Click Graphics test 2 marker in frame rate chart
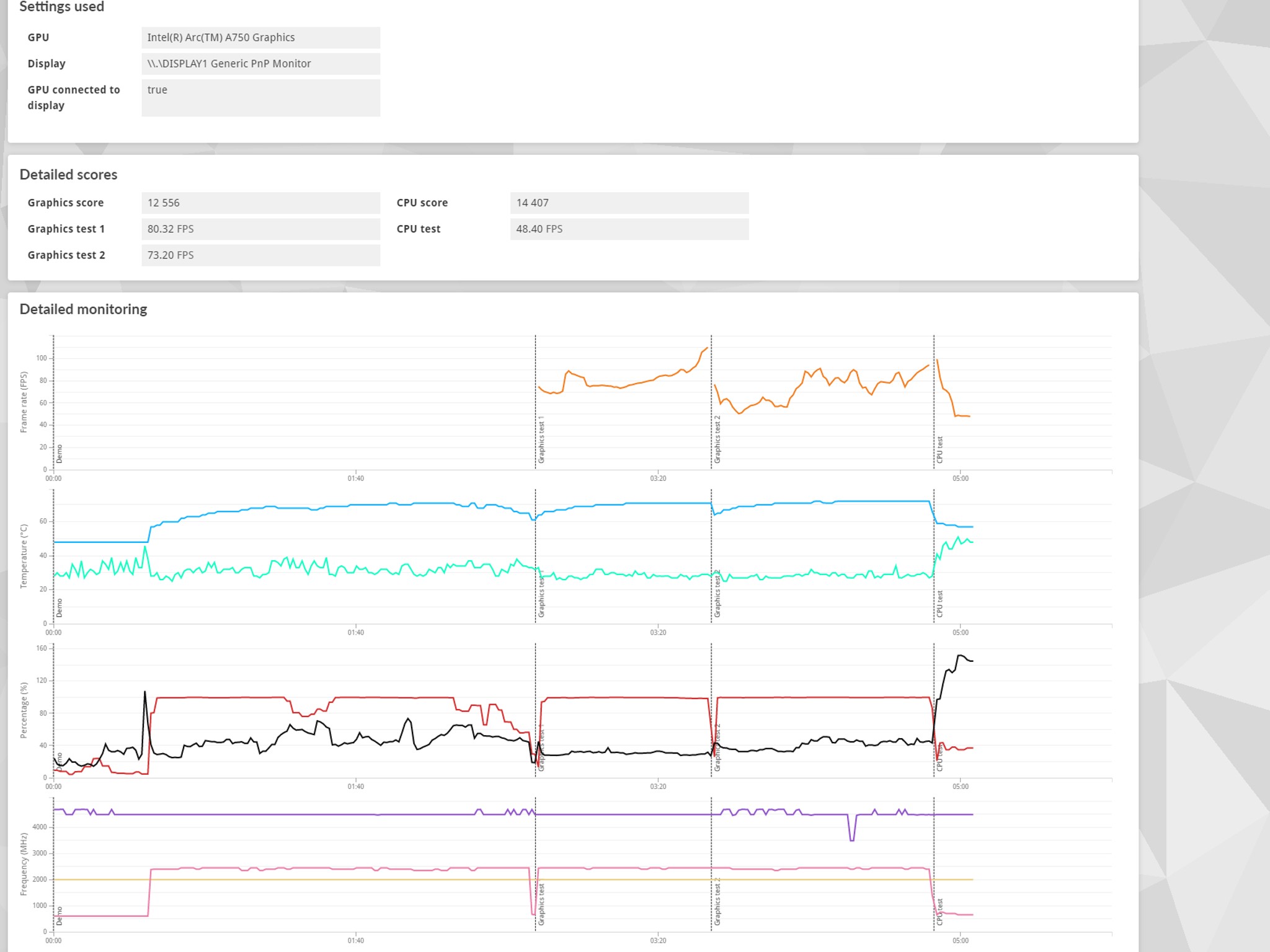The image size is (1270, 952). [717, 439]
